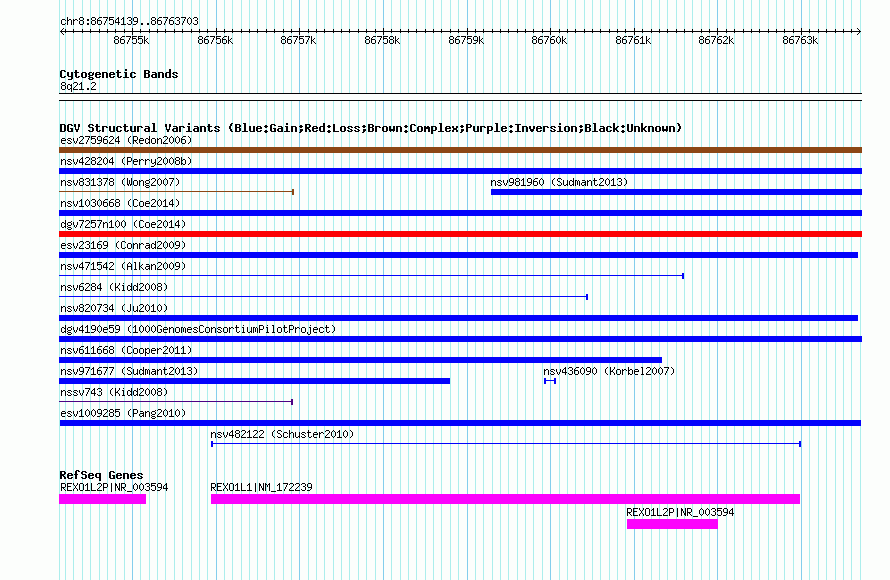Click the leftmost REXO1L2P magenta bar
Screen dimensions: 890x580
pyautogui.click(x=102, y=499)
